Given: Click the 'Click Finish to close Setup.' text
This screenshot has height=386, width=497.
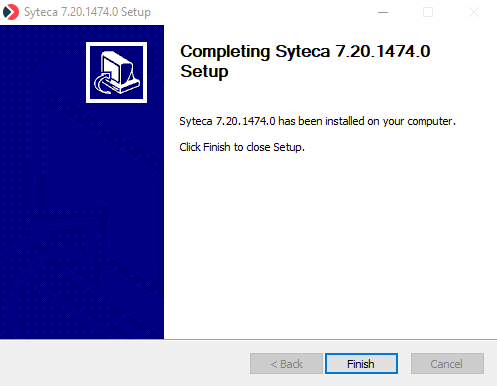Looking at the screenshot, I should [x=242, y=147].
